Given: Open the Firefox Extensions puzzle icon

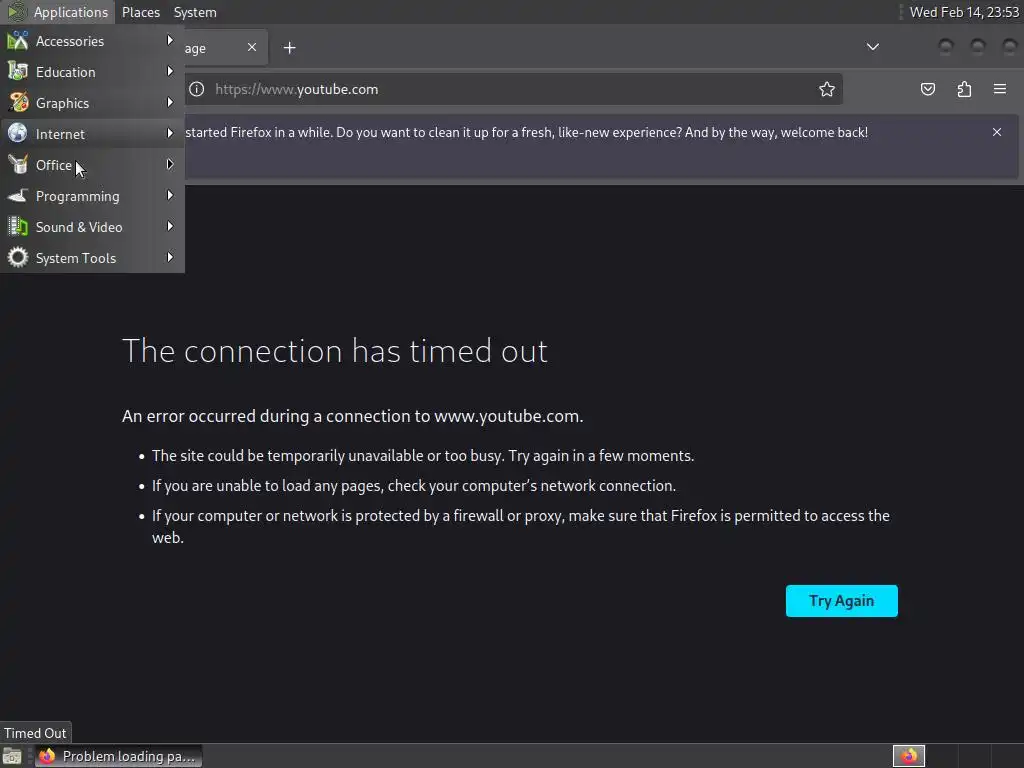Looking at the screenshot, I should click(964, 89).
